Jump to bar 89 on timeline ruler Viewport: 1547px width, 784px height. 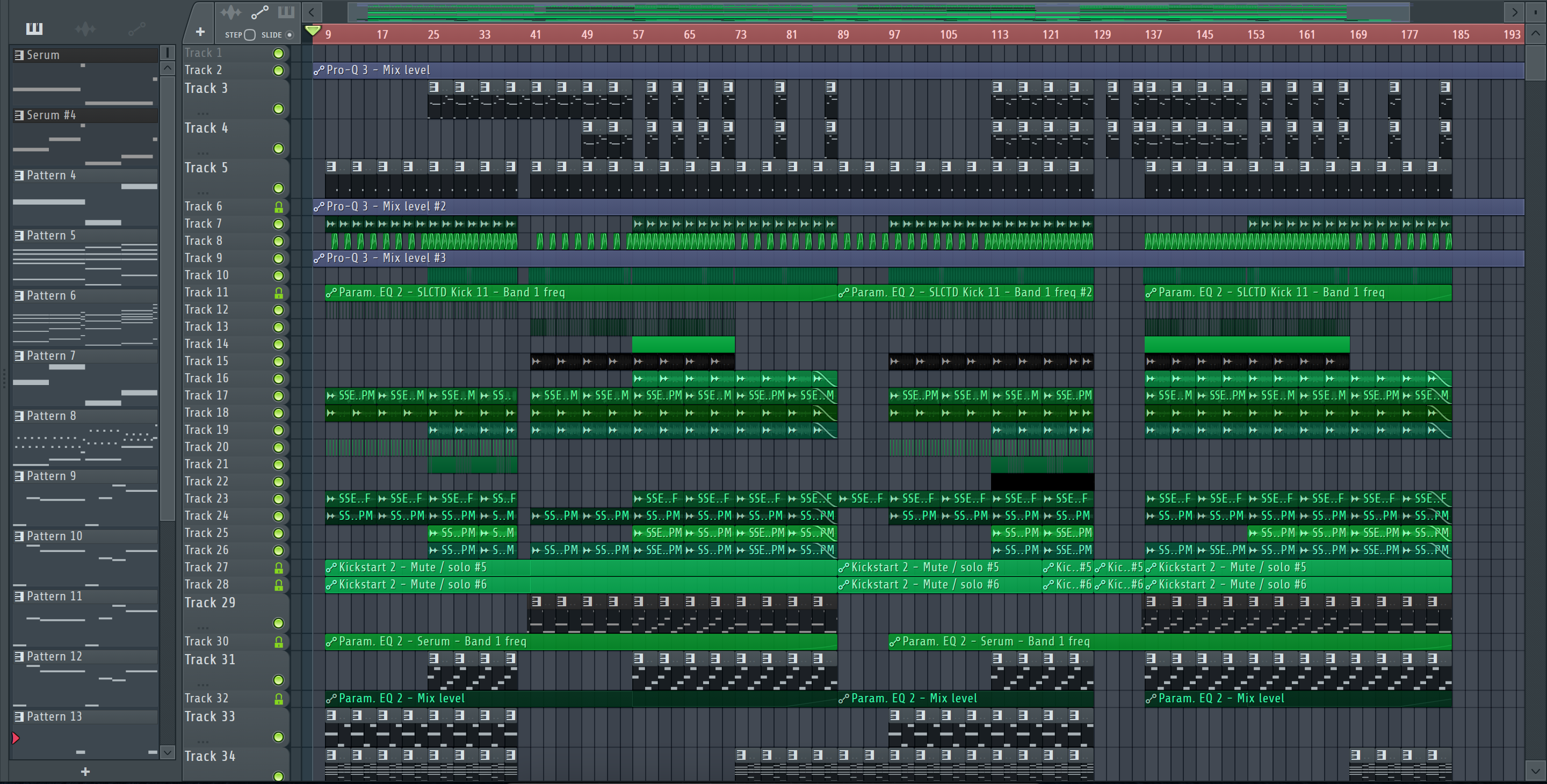843,35
